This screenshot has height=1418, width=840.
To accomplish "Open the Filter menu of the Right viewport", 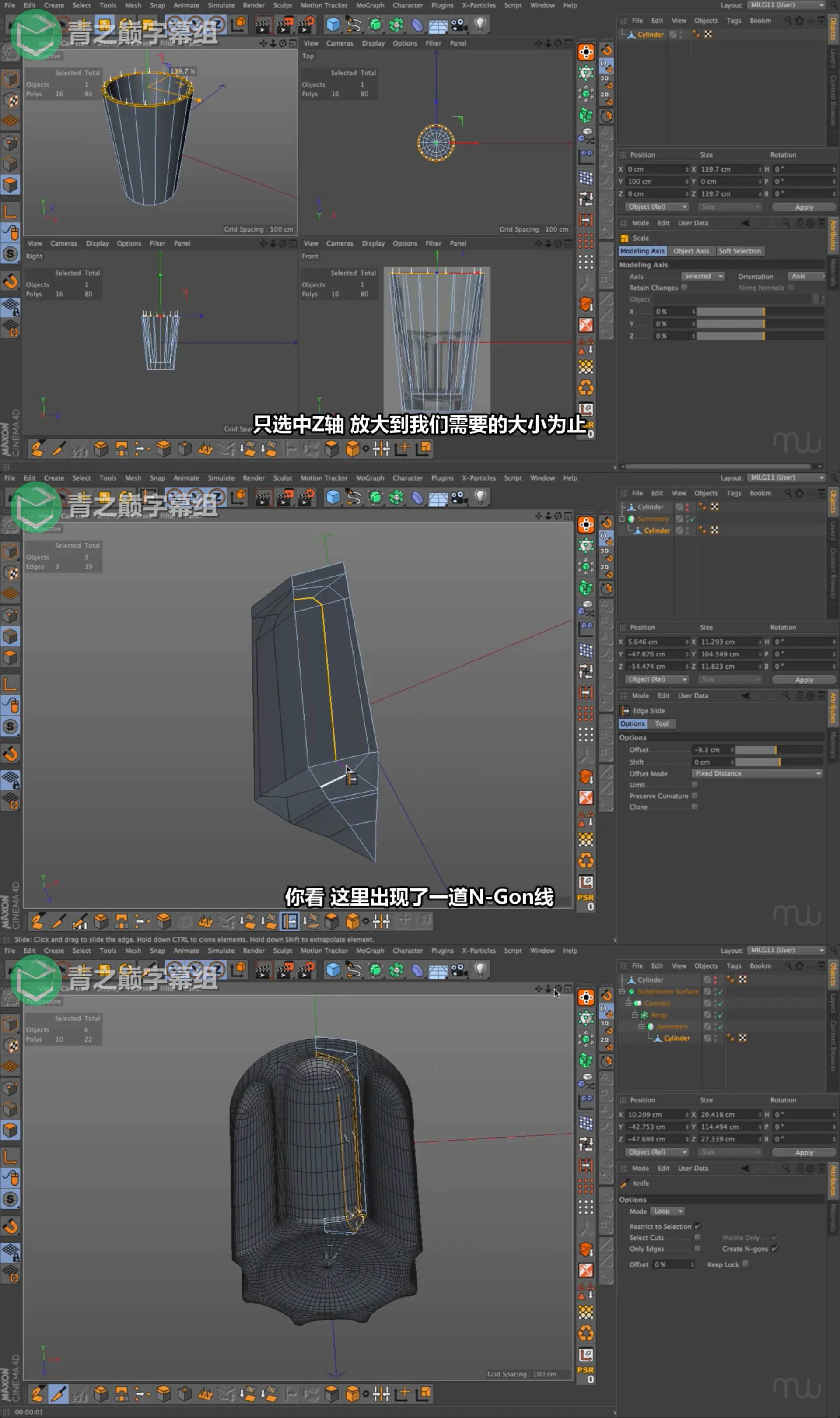I will pyautogui.click(x=157, y=243).
